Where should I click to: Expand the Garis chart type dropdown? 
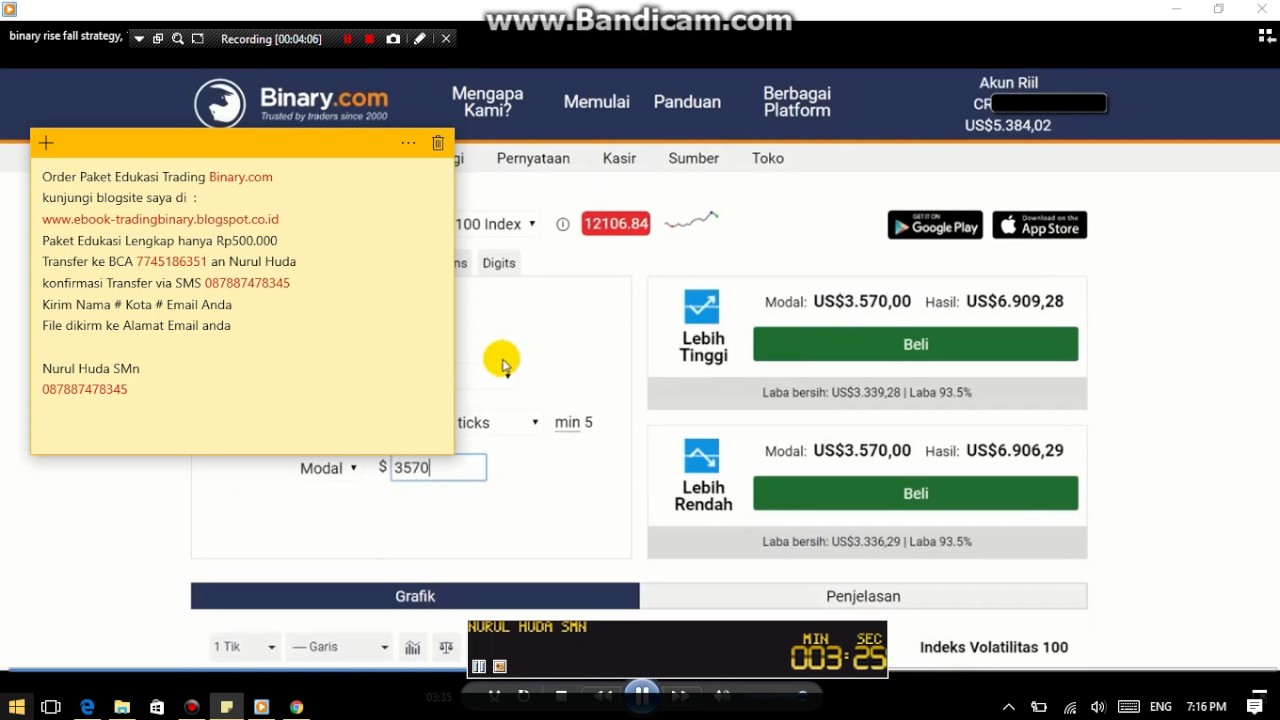coord(340,647)
